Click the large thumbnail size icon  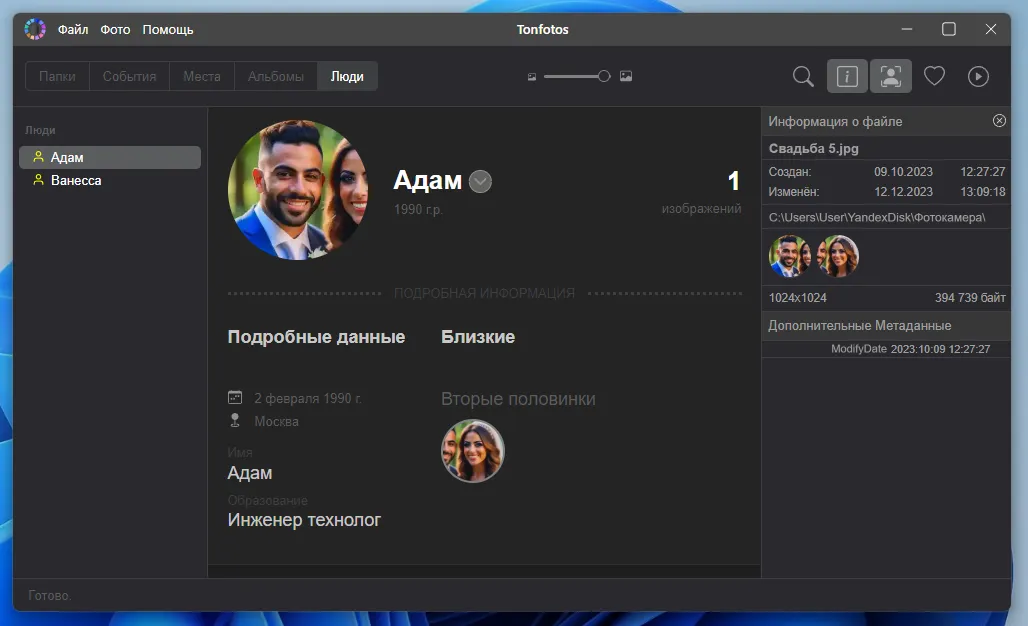tap(625, 75)
